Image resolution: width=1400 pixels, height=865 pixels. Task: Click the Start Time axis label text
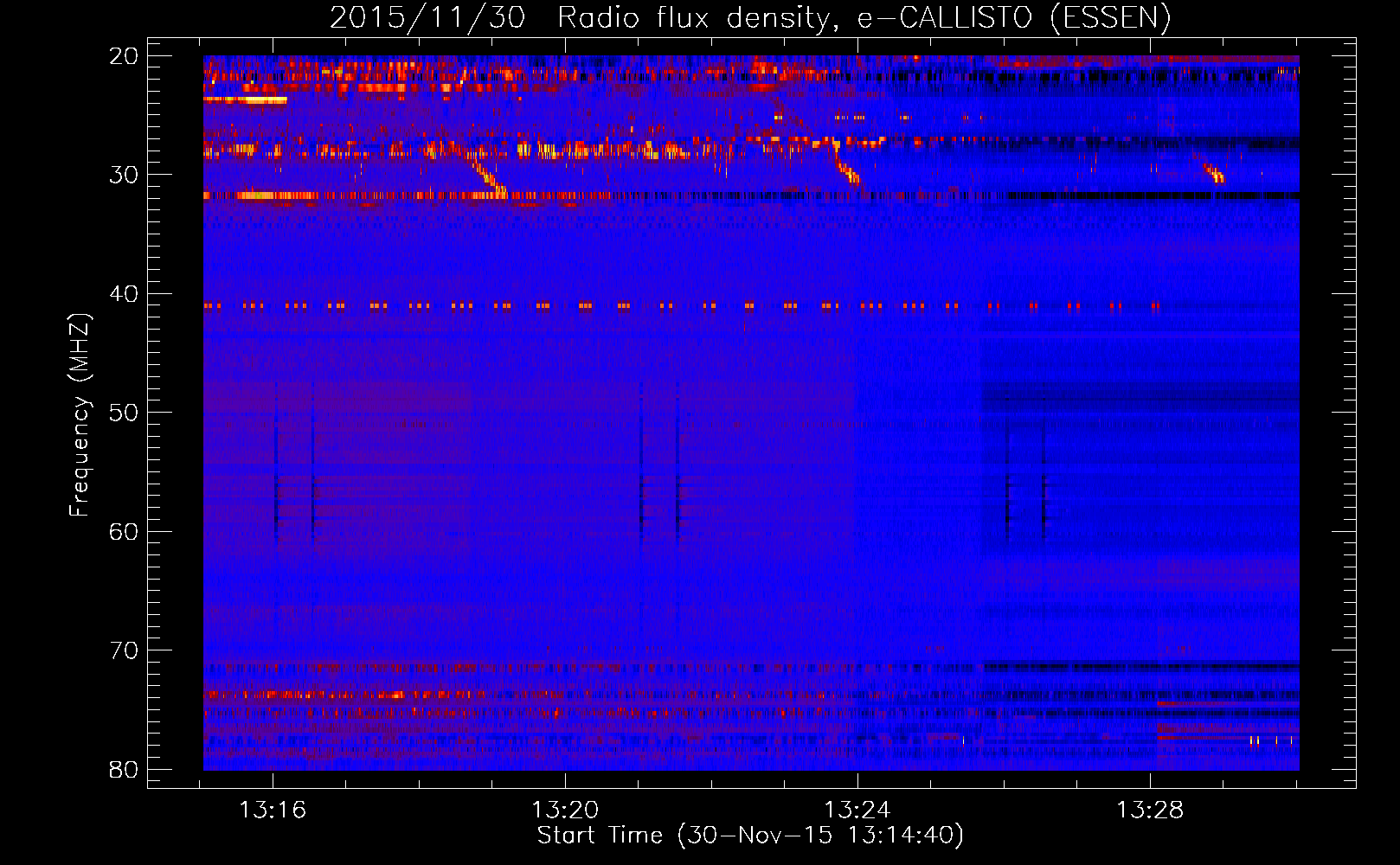(x=750, y=836)
